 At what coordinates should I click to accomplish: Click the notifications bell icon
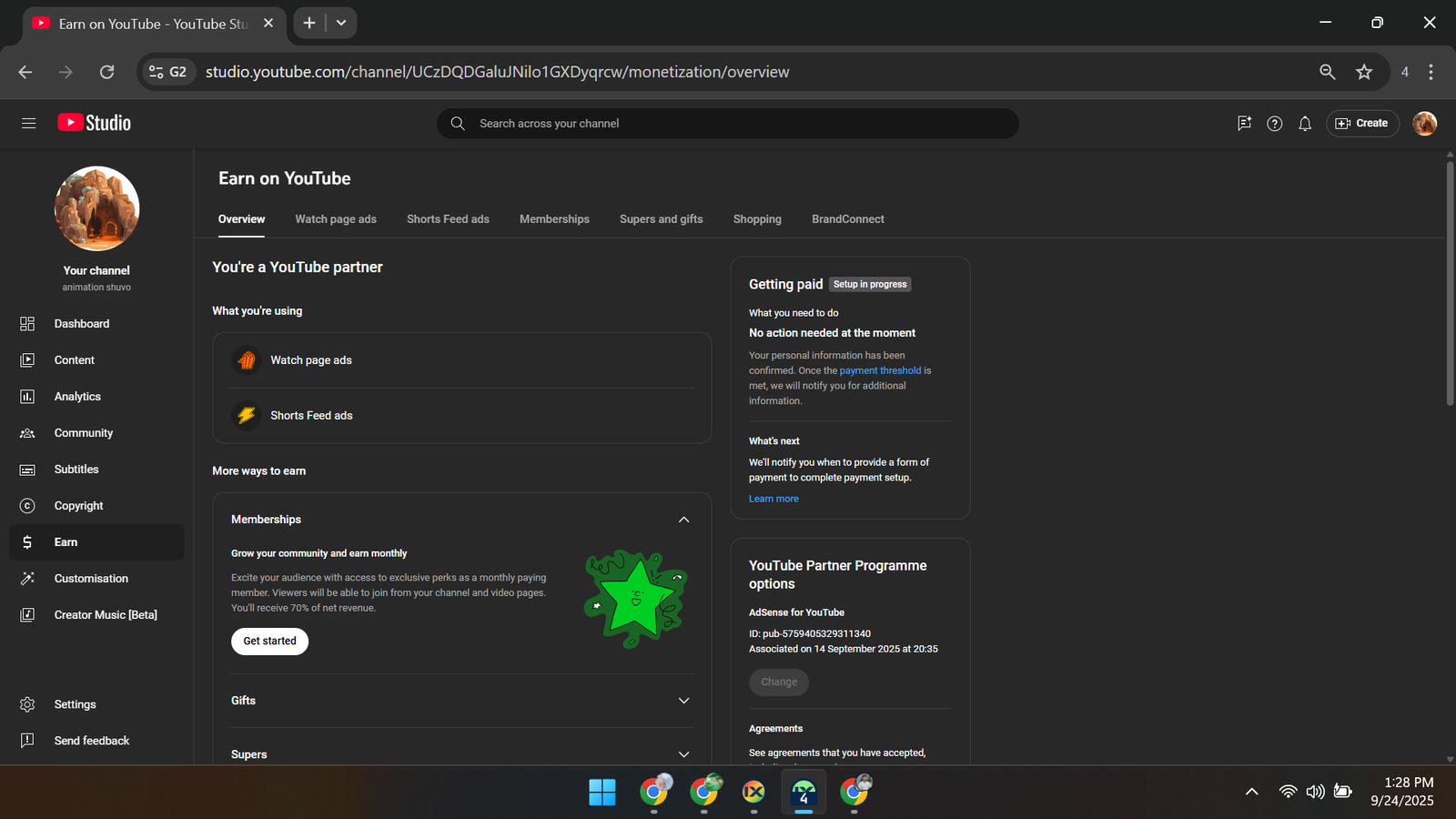(1304, 124)
